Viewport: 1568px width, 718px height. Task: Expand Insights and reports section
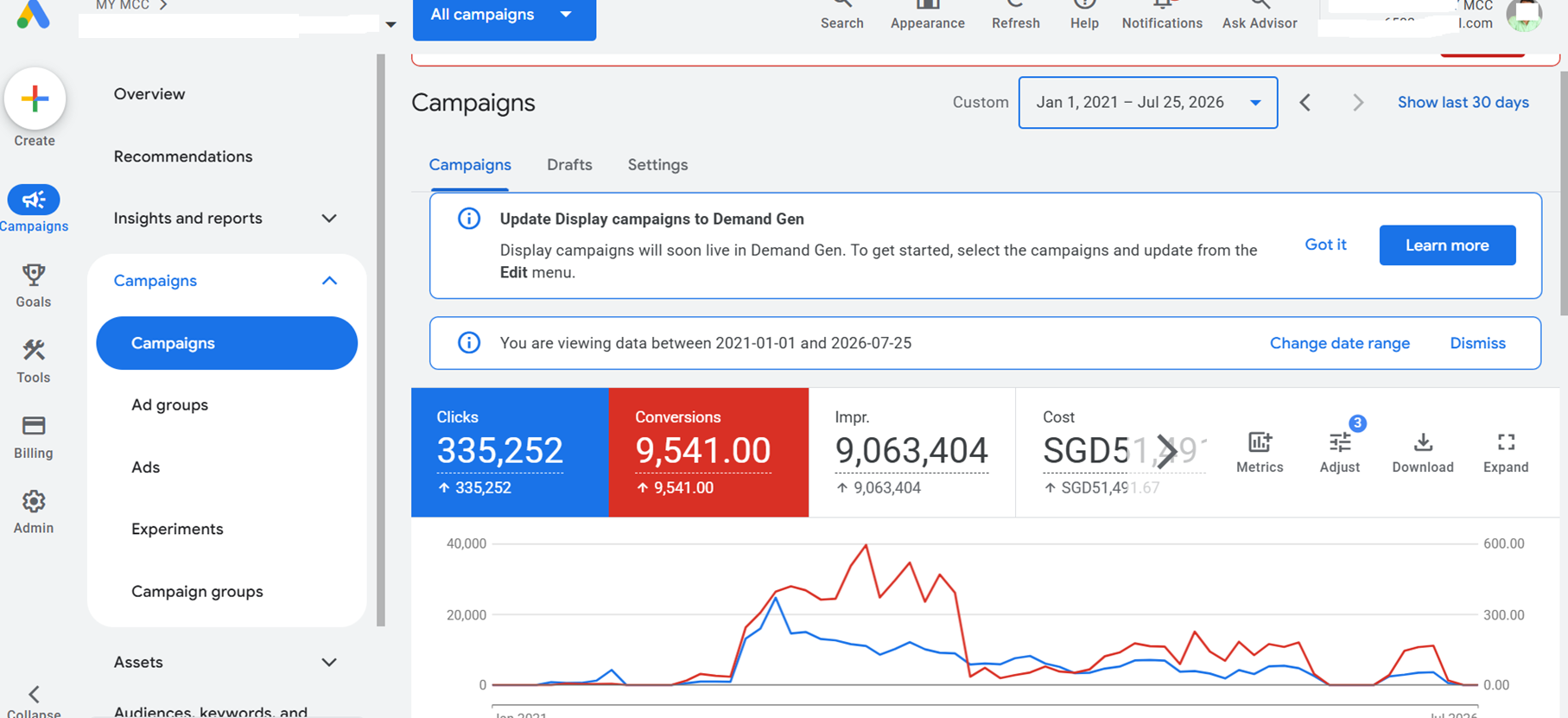click(225, 219)
